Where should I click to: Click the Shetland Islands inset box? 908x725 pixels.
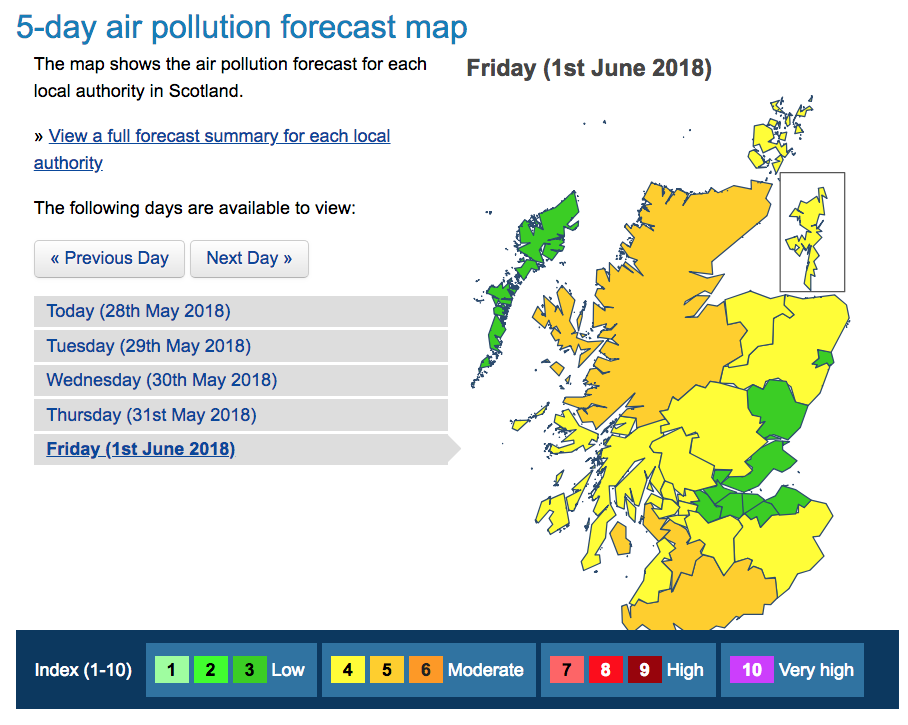click(x=812, y=232)
